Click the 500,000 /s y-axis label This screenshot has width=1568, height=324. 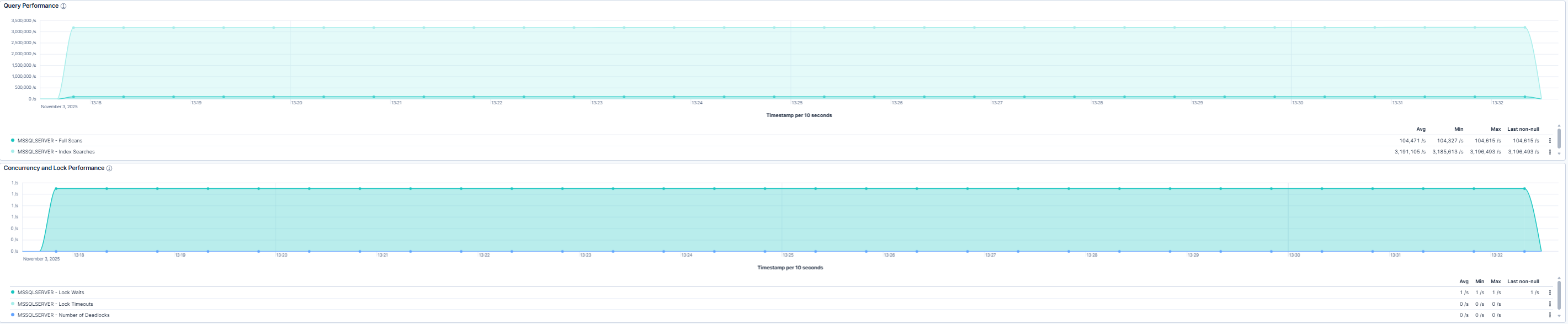tap(26, 87)
